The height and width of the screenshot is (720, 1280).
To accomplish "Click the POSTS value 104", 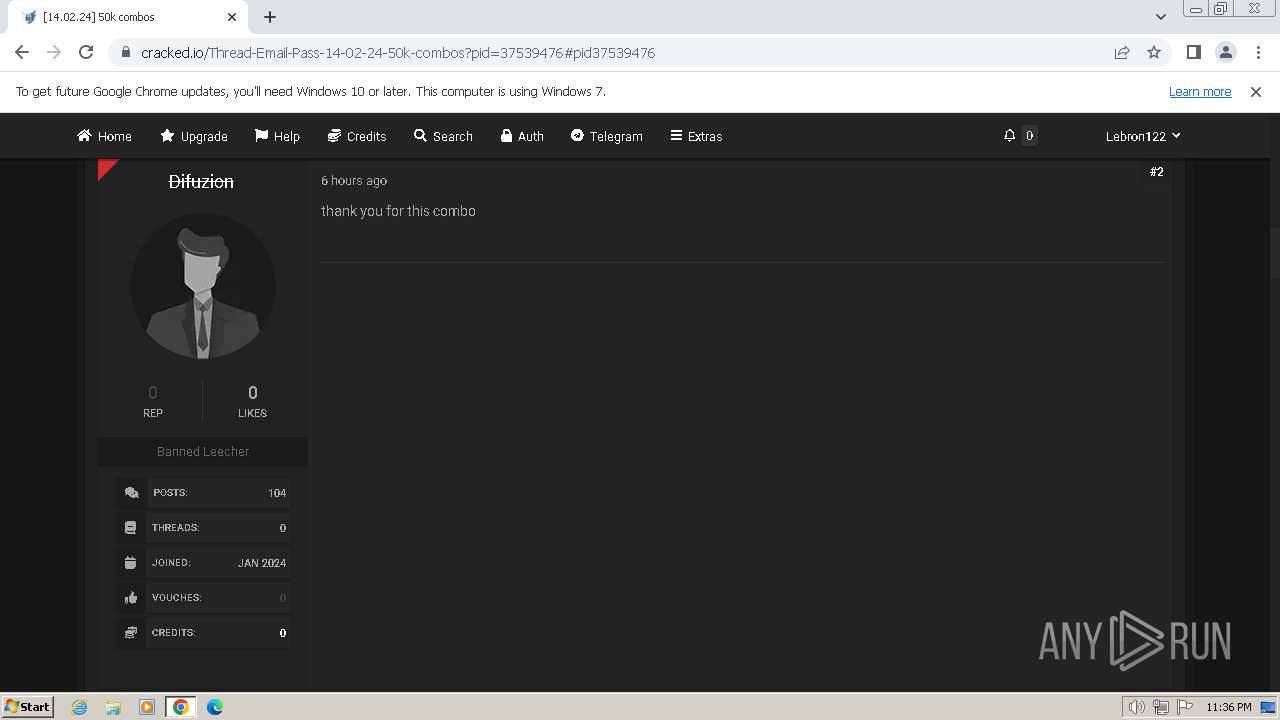I will coord(277,493).
